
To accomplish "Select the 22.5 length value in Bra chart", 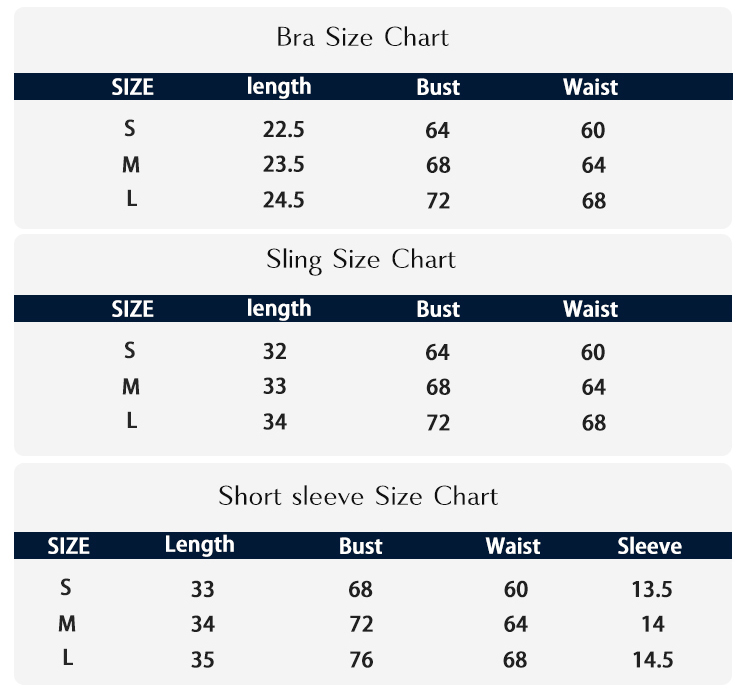I will (283, 130).
